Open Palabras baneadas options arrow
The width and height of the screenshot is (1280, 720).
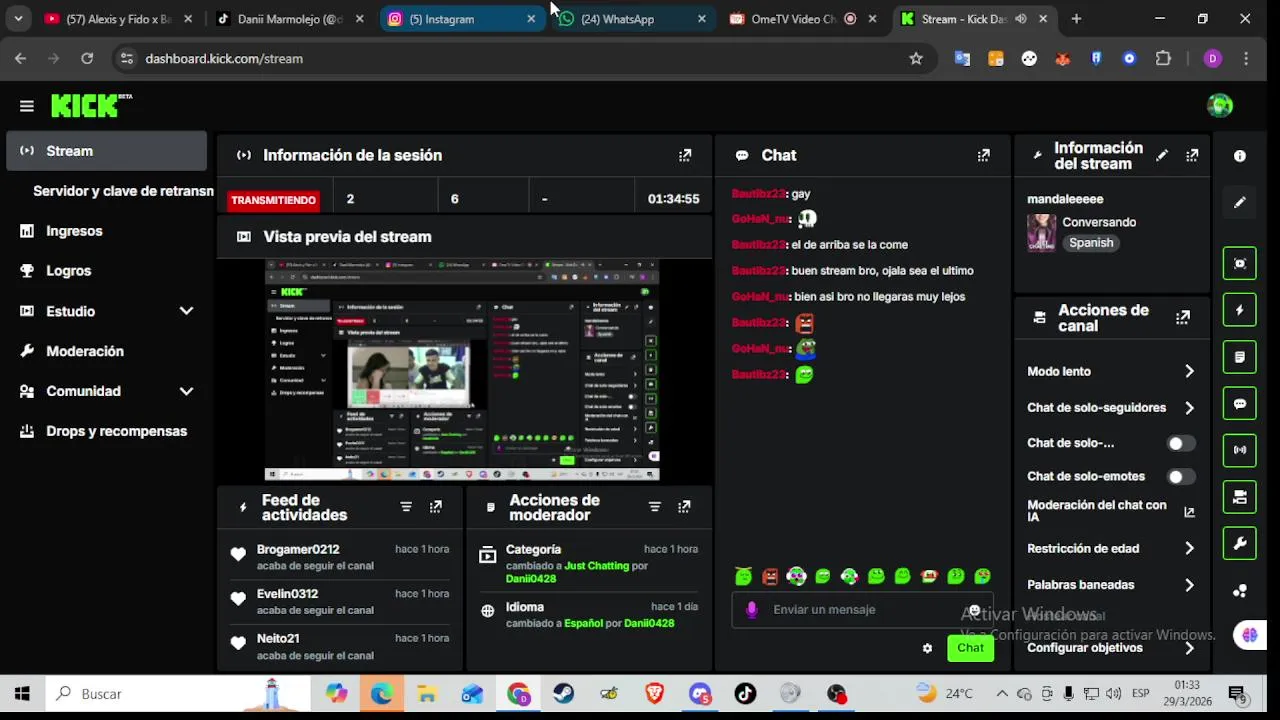click(x=1189, y=585)
